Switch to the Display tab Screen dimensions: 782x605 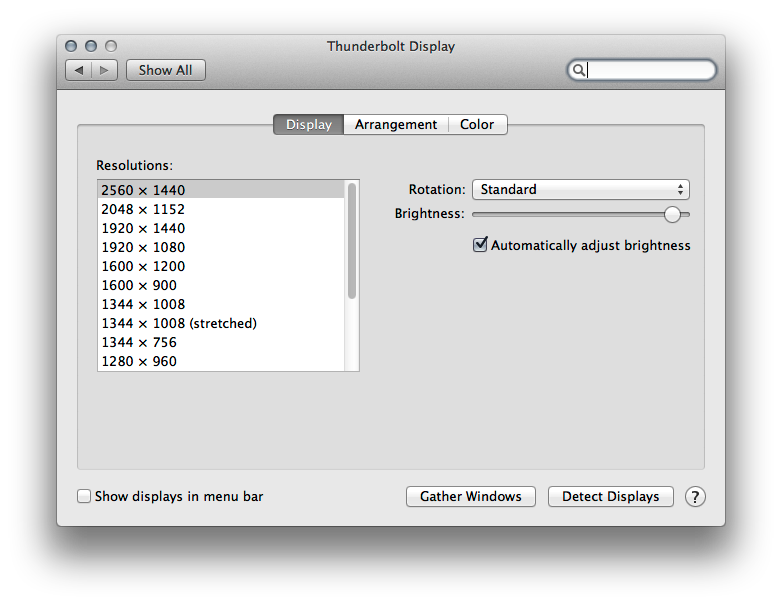pyautogui.click(x=309, y=125)
